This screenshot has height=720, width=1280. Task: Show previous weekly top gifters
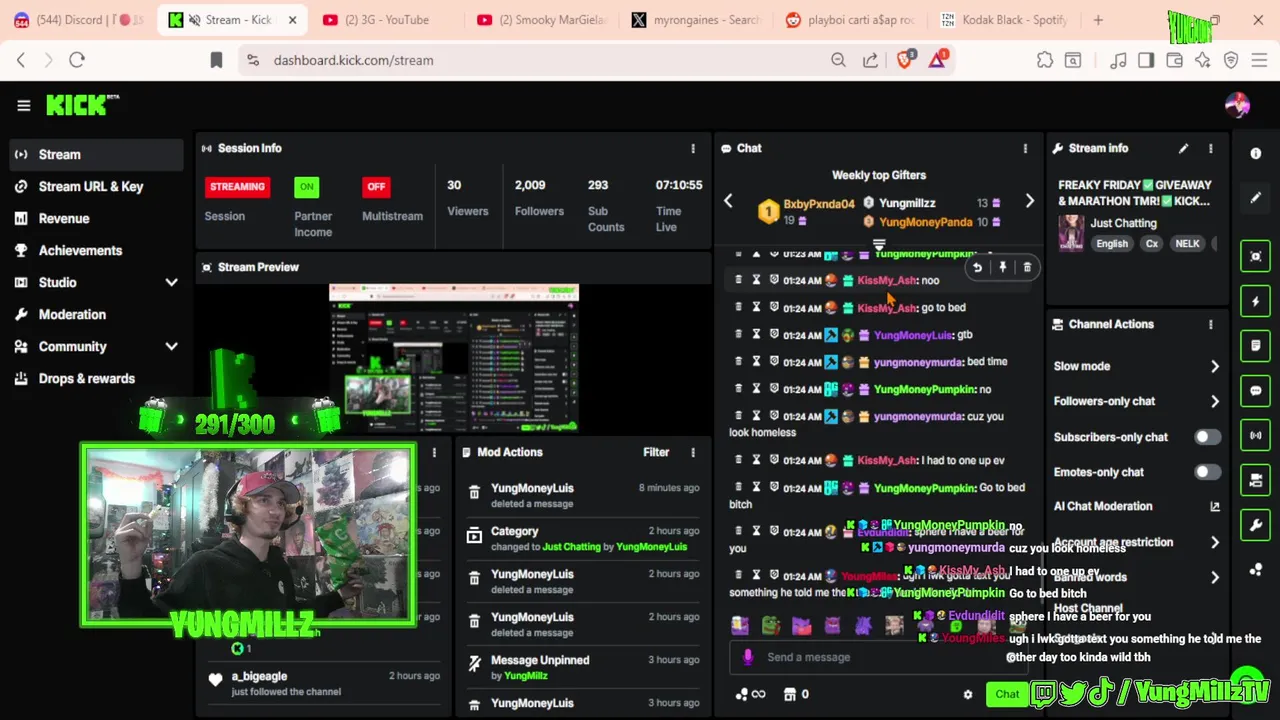tap(728, 201)
